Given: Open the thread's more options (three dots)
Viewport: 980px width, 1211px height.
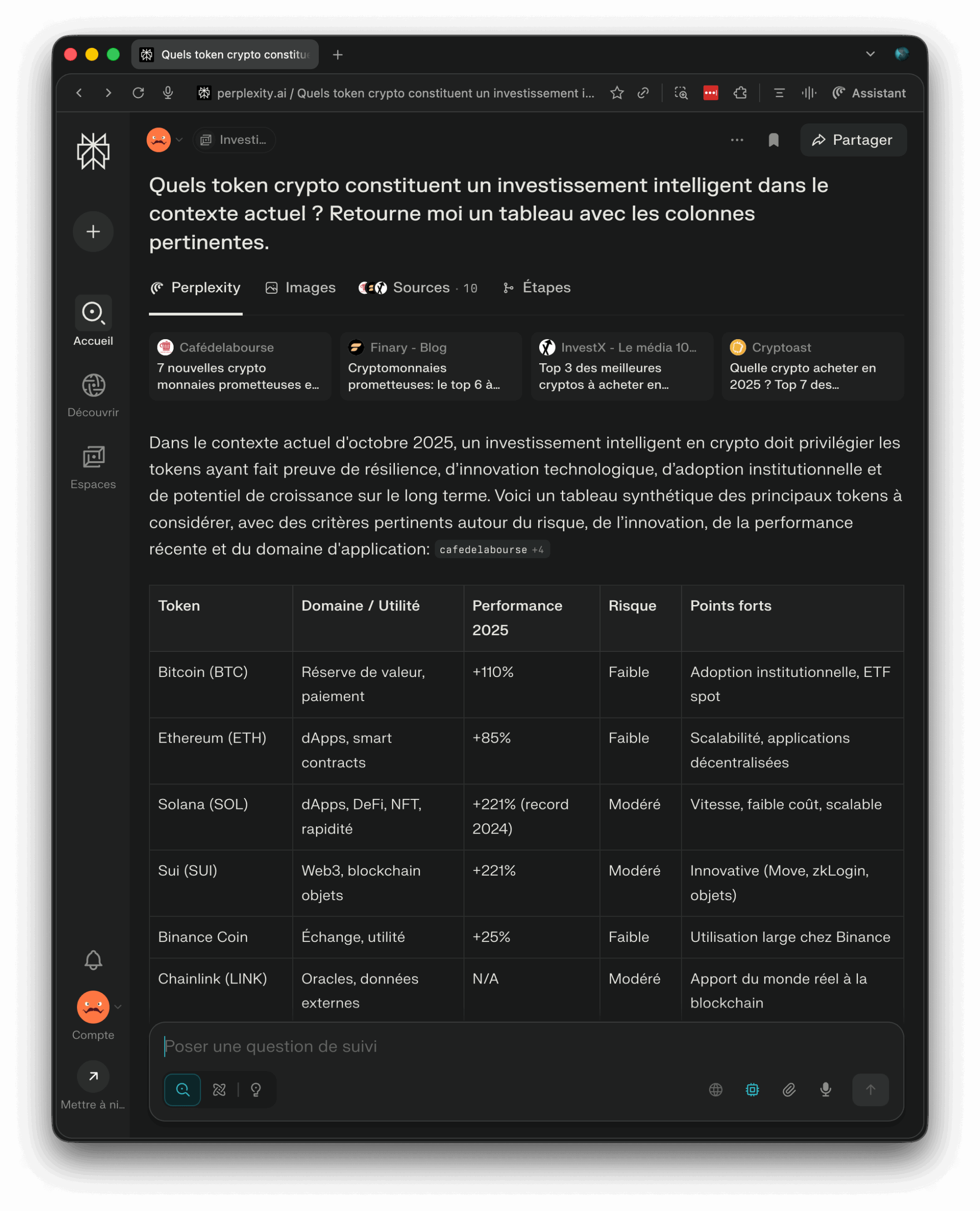Looking at the screenshot, I should point(737,140).
